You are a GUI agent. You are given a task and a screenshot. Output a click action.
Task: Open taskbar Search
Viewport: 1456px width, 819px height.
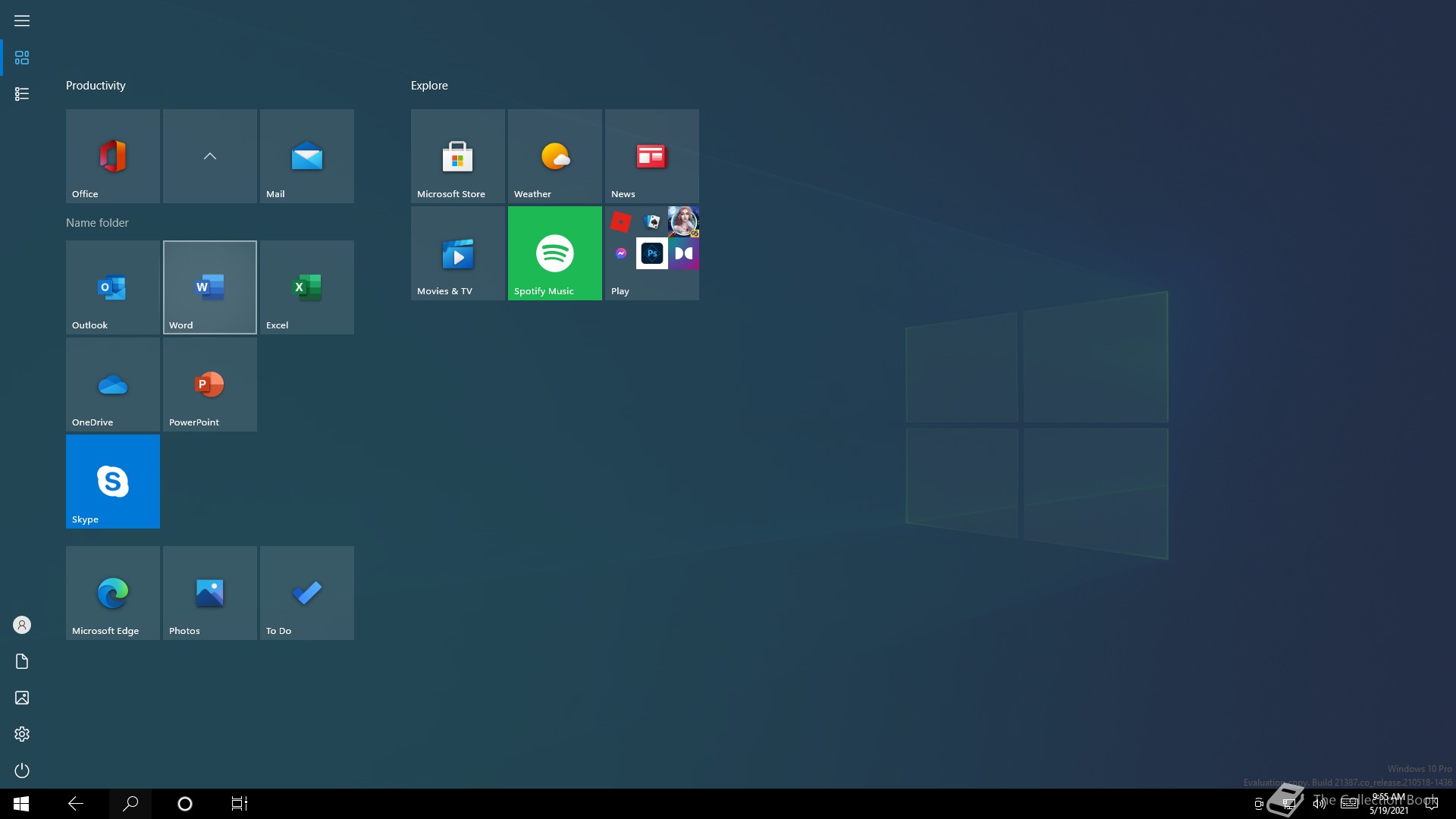tap(130, 804)
